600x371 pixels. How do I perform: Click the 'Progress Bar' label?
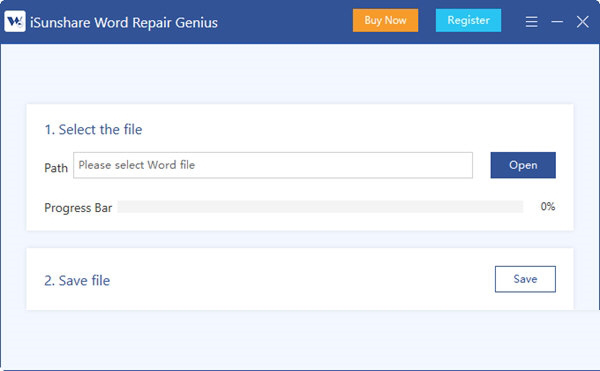click(78, 208)
